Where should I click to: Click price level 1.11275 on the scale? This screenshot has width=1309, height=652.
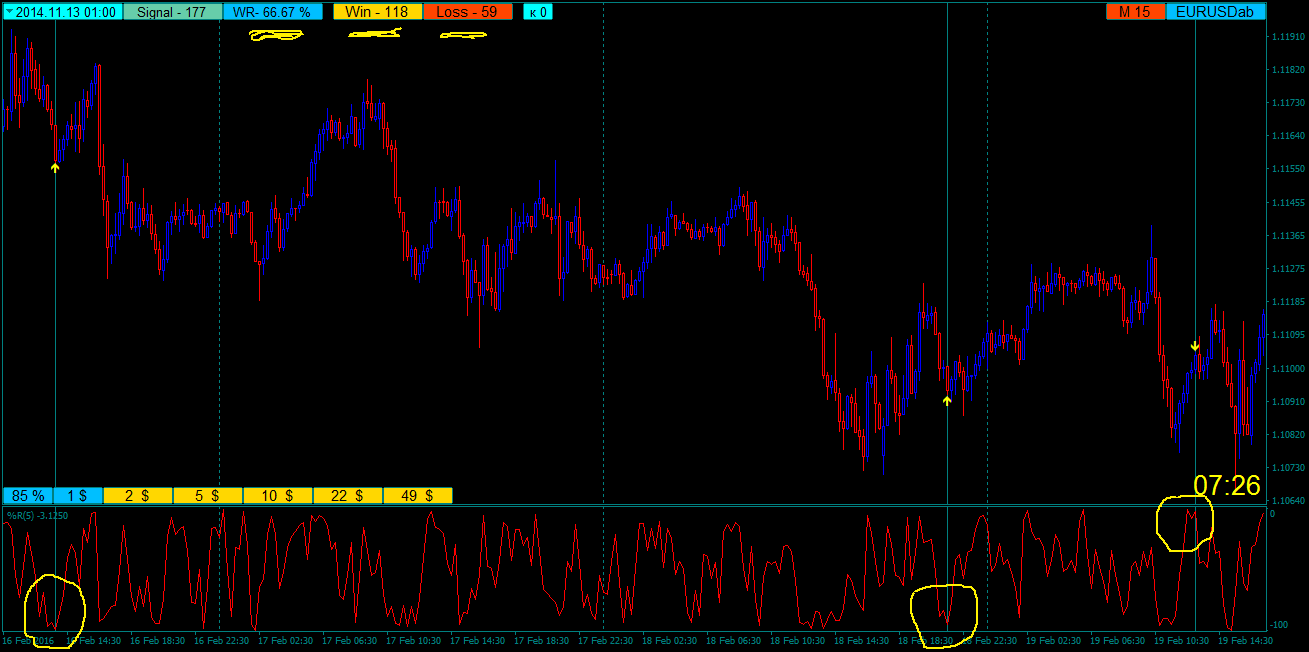pyautogui.click(x=1287, y=268)
